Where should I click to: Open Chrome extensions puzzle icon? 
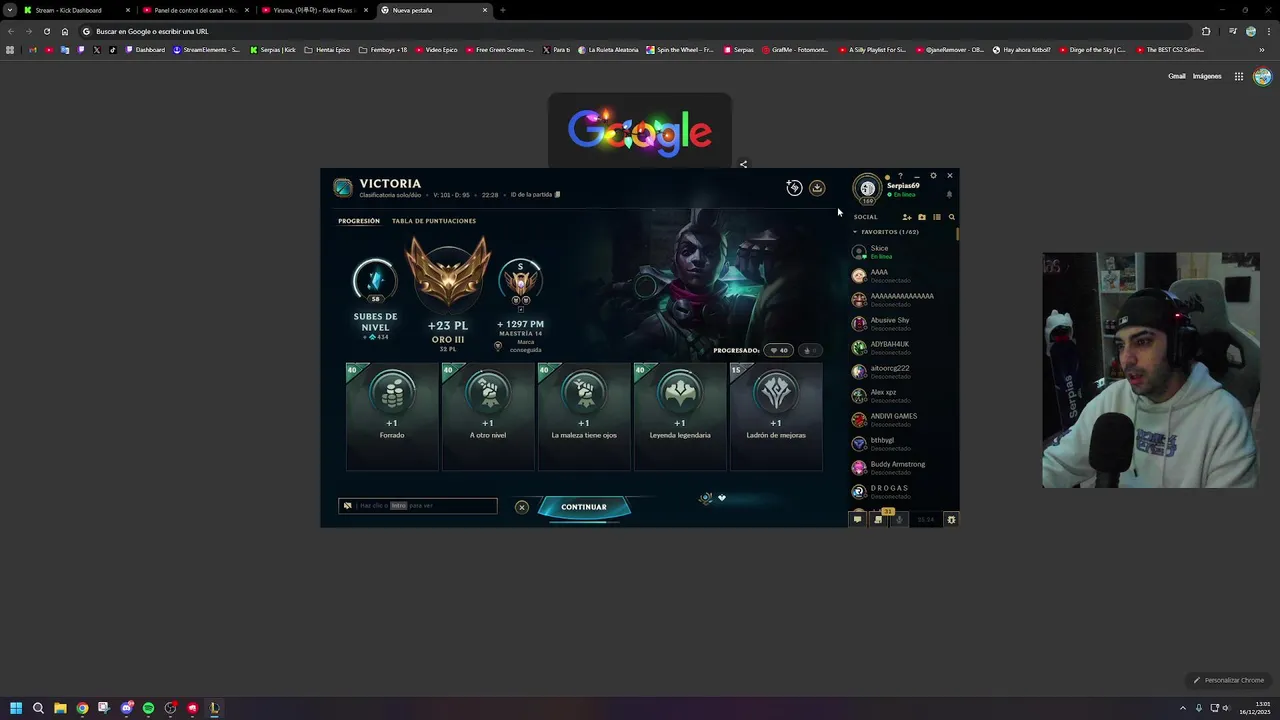click(1206, 31)
